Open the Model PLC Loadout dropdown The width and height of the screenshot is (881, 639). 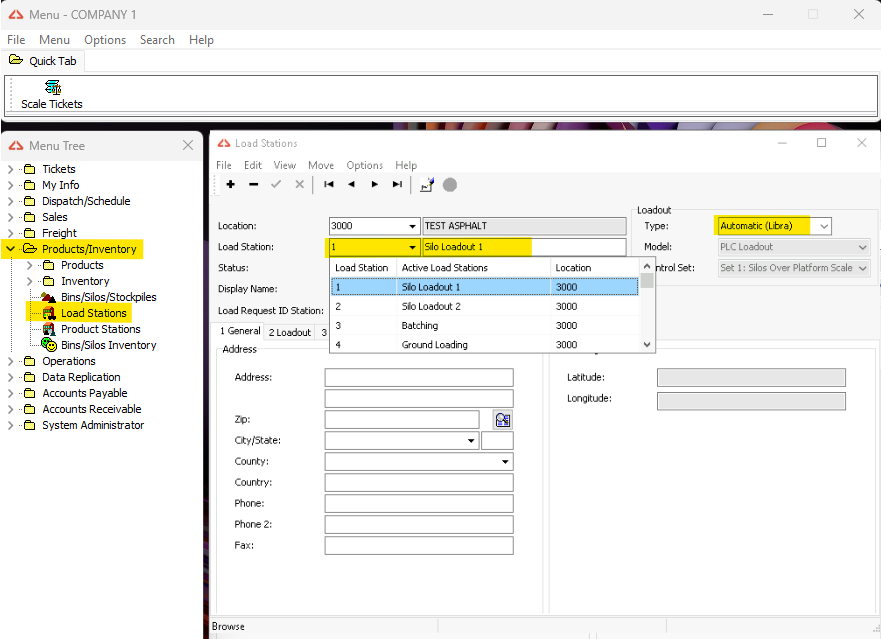[x=862, y=247]
